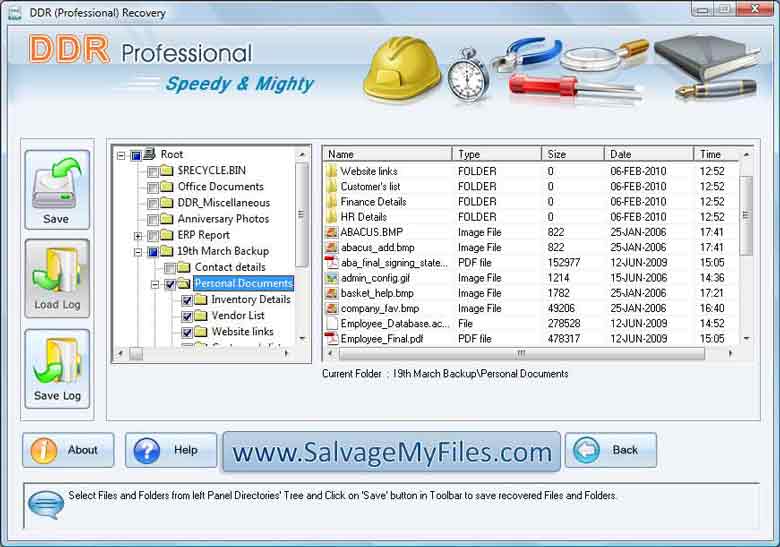Click the Finance Details folder icon in list
The width and height of the screenshot is (780, 547).
point(331,202)
